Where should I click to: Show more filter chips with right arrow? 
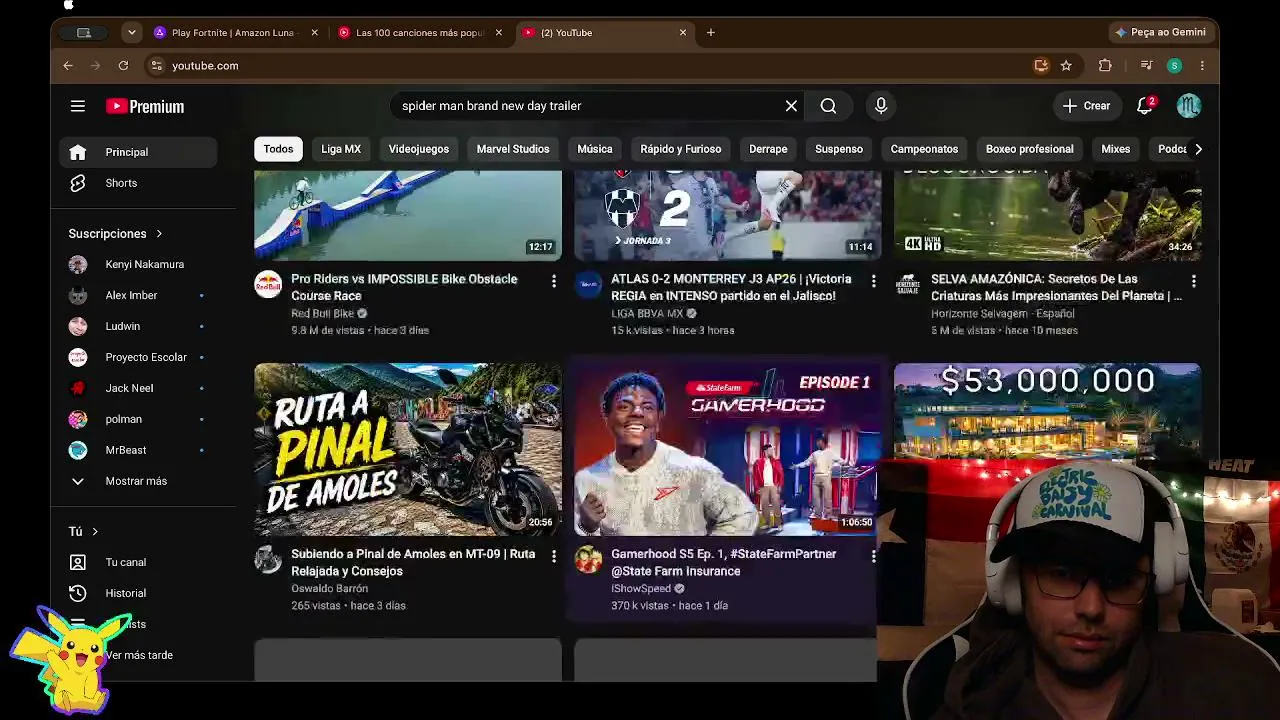[1198, 149]
